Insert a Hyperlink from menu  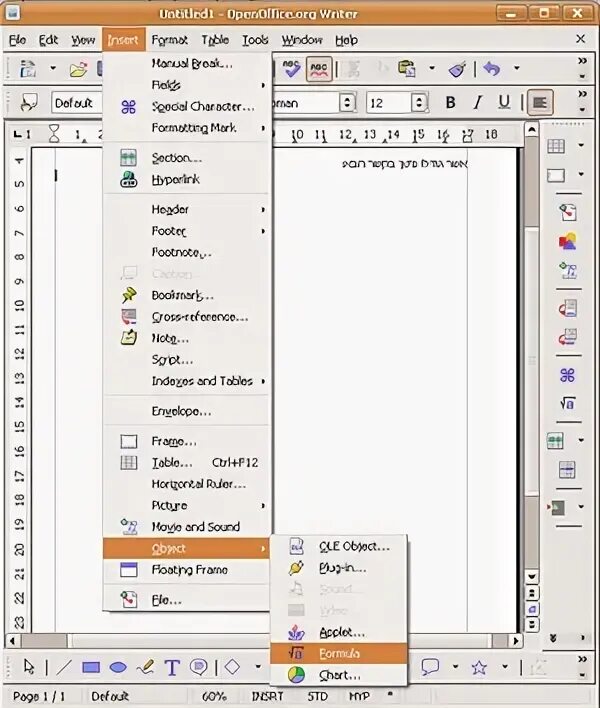(x=187, y=179)
